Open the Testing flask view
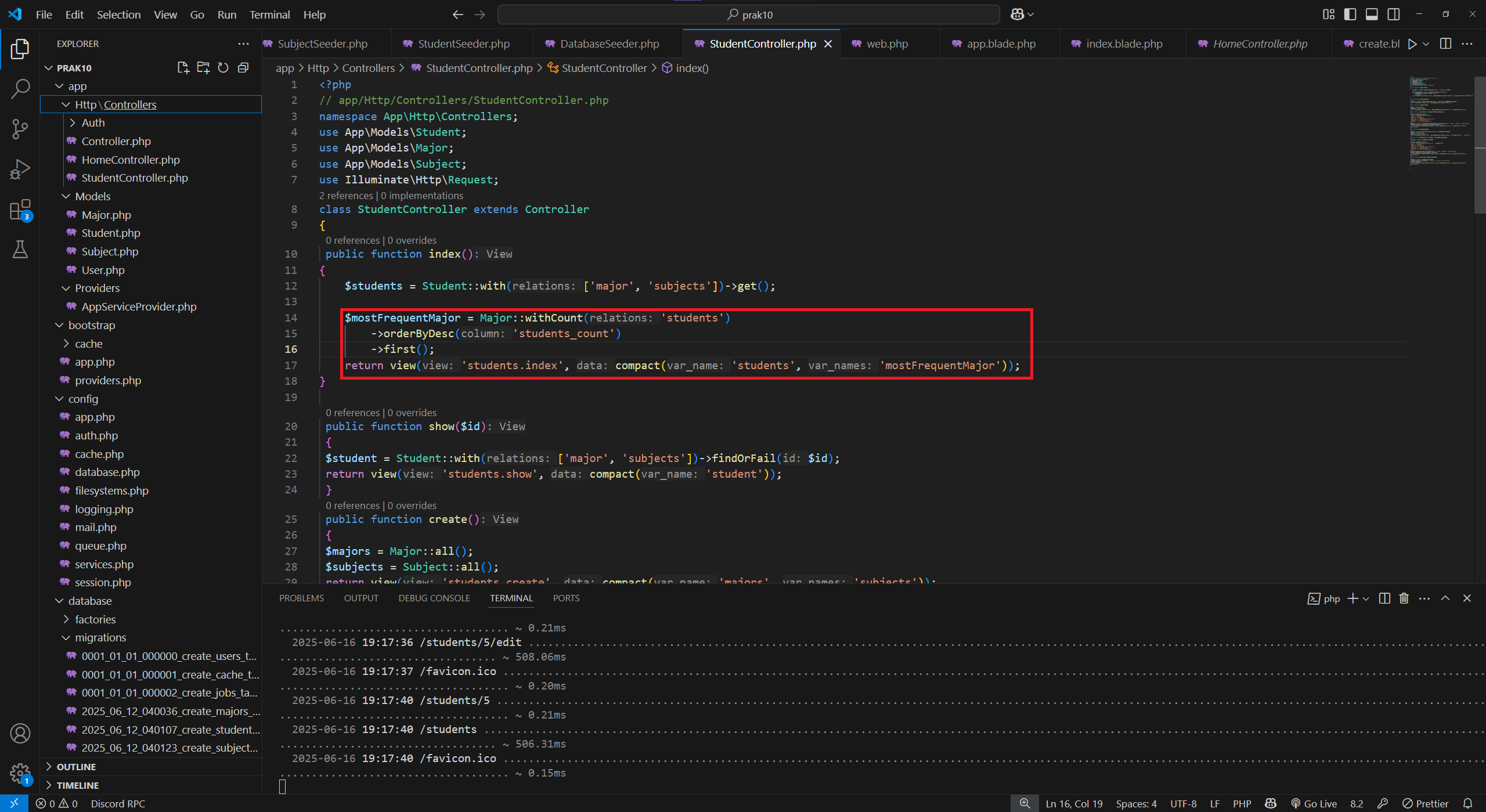The image size is (1486, 812). pyautogui.click(x=20, y=250)
